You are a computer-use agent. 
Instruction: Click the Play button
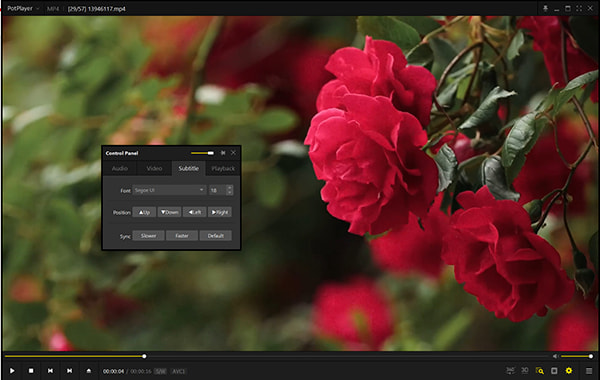[12, 371]
